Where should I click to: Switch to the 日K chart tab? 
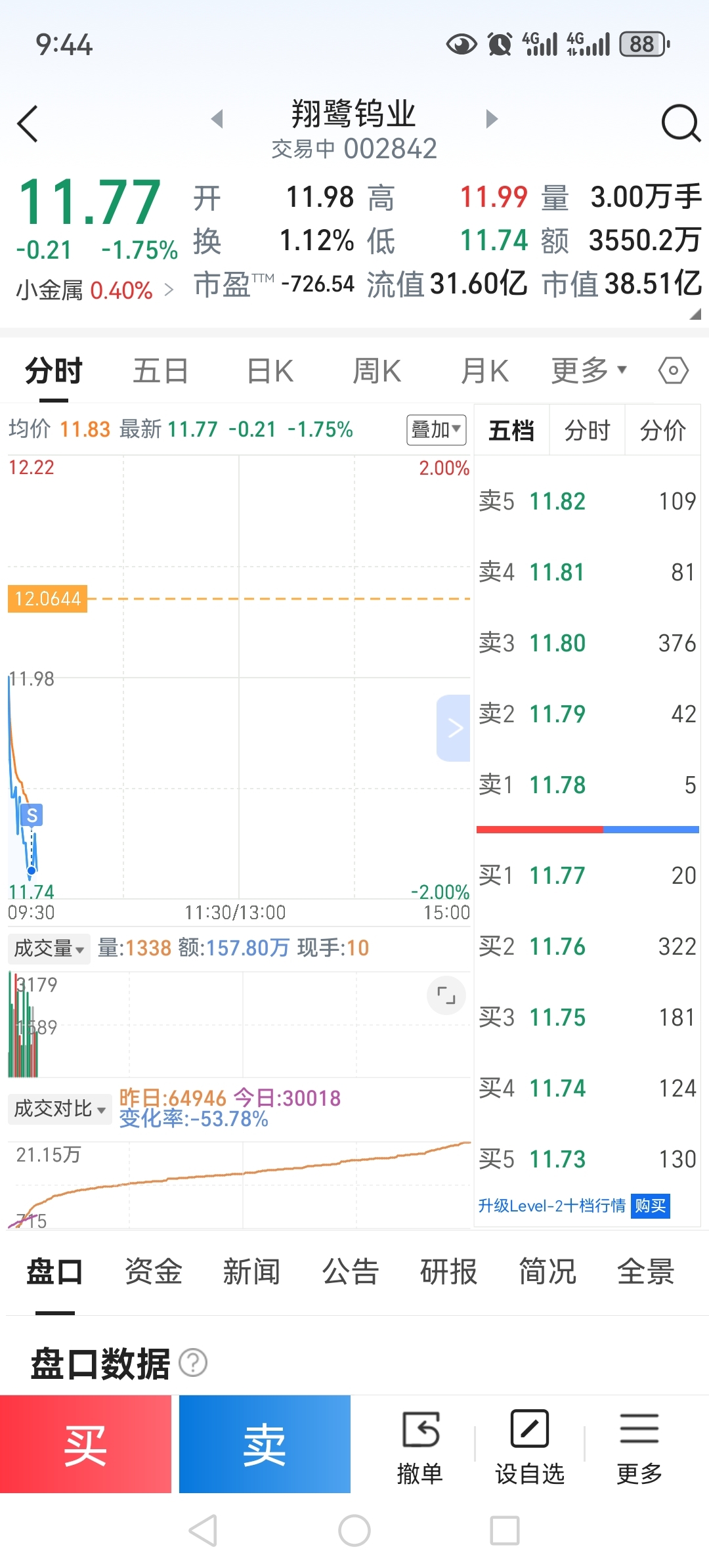point(270,371)
